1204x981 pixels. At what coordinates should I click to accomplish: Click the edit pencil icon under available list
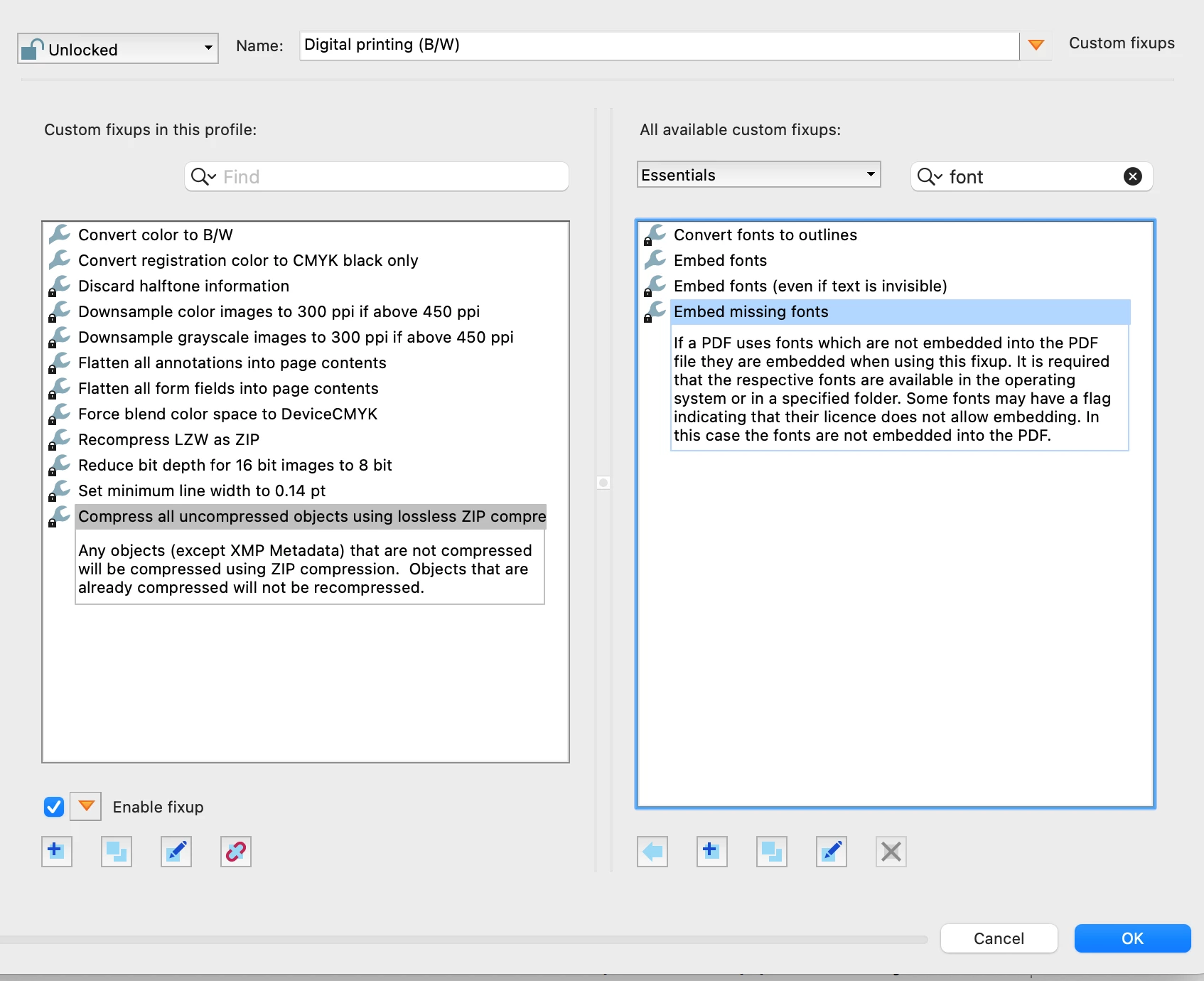[x=832, y=851]
